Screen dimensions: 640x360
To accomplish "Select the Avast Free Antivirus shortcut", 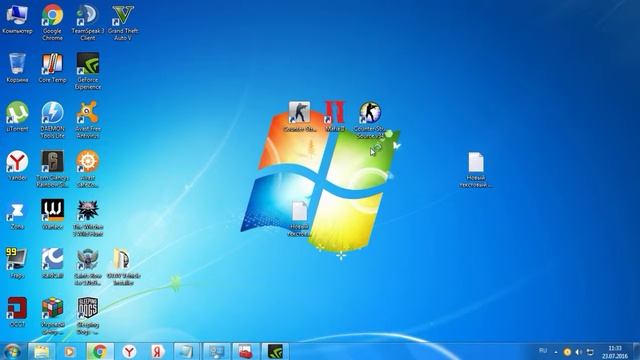I will (88, 120).
